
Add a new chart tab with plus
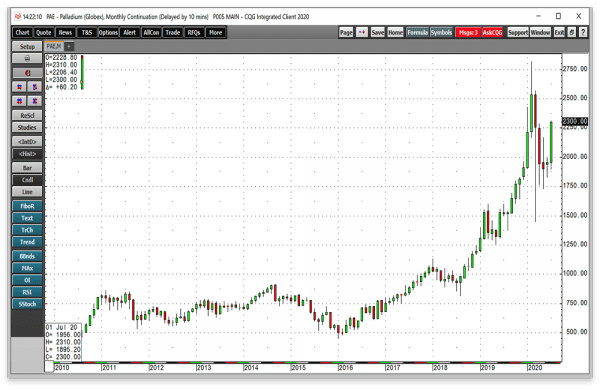click(69, 46)
